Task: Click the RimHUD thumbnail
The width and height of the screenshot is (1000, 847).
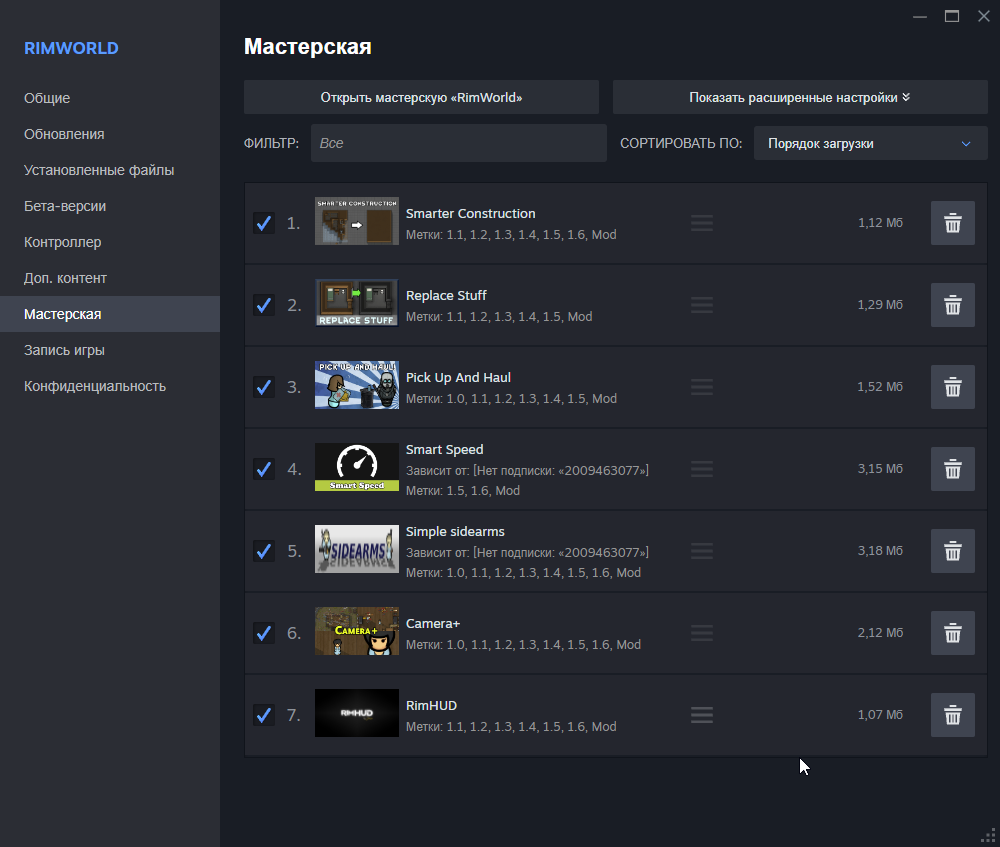Action: coord(357,712)
